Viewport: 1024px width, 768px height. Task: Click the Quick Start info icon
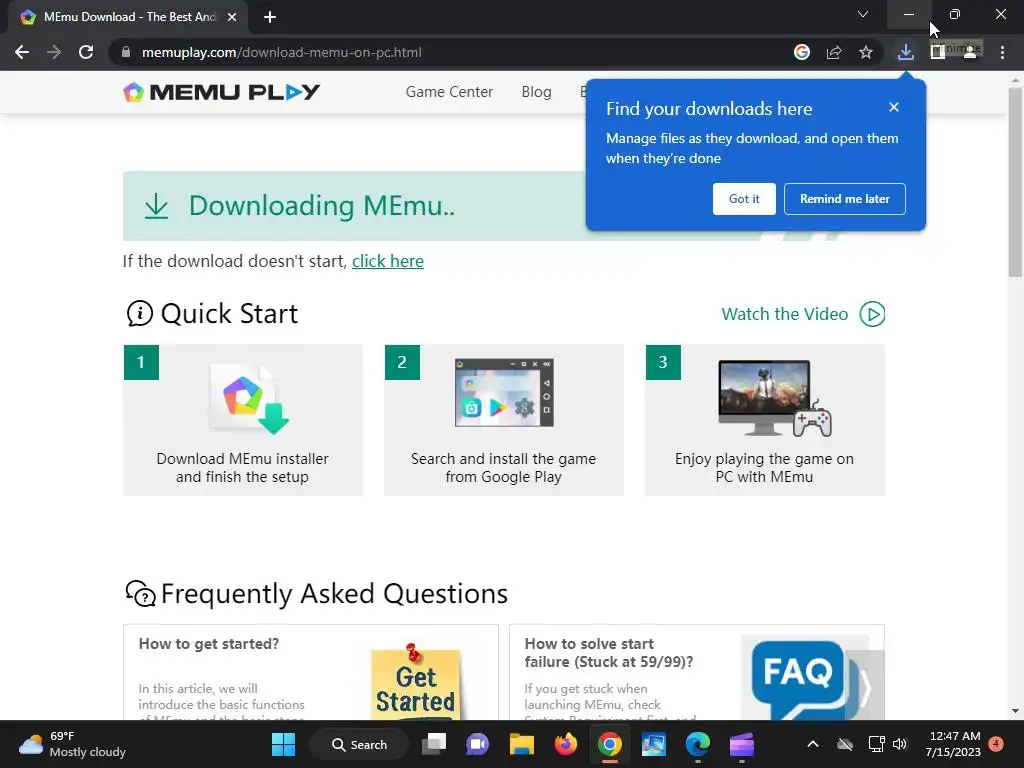[x=139, y=313]
